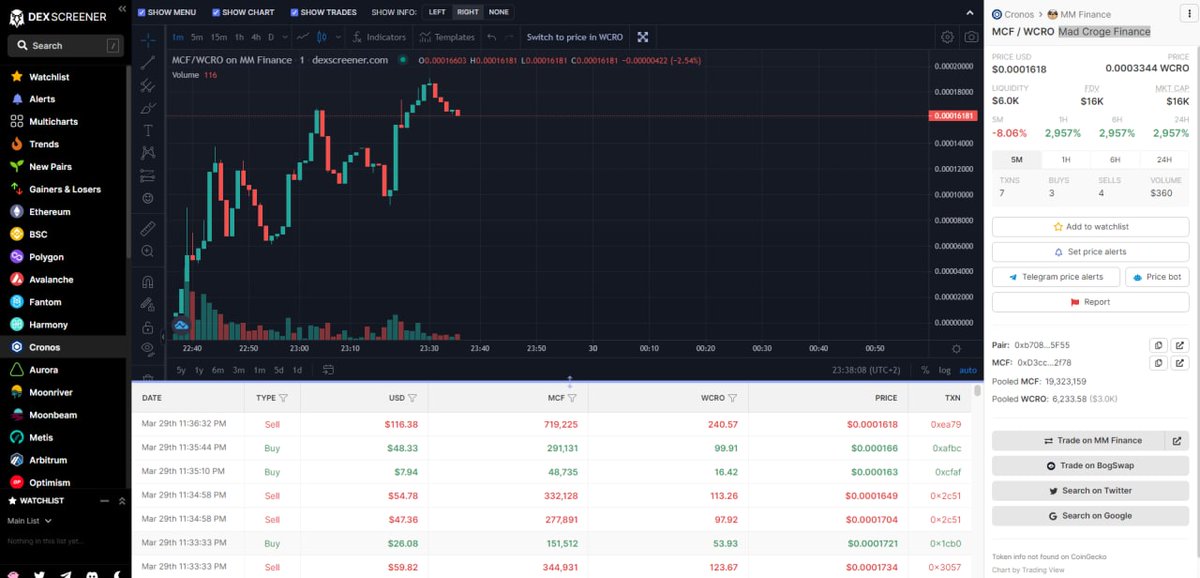Image resolution: width=1200 pixels, height=578 pixels.
Task: Click the Report button
Action: pos(1090,302)
